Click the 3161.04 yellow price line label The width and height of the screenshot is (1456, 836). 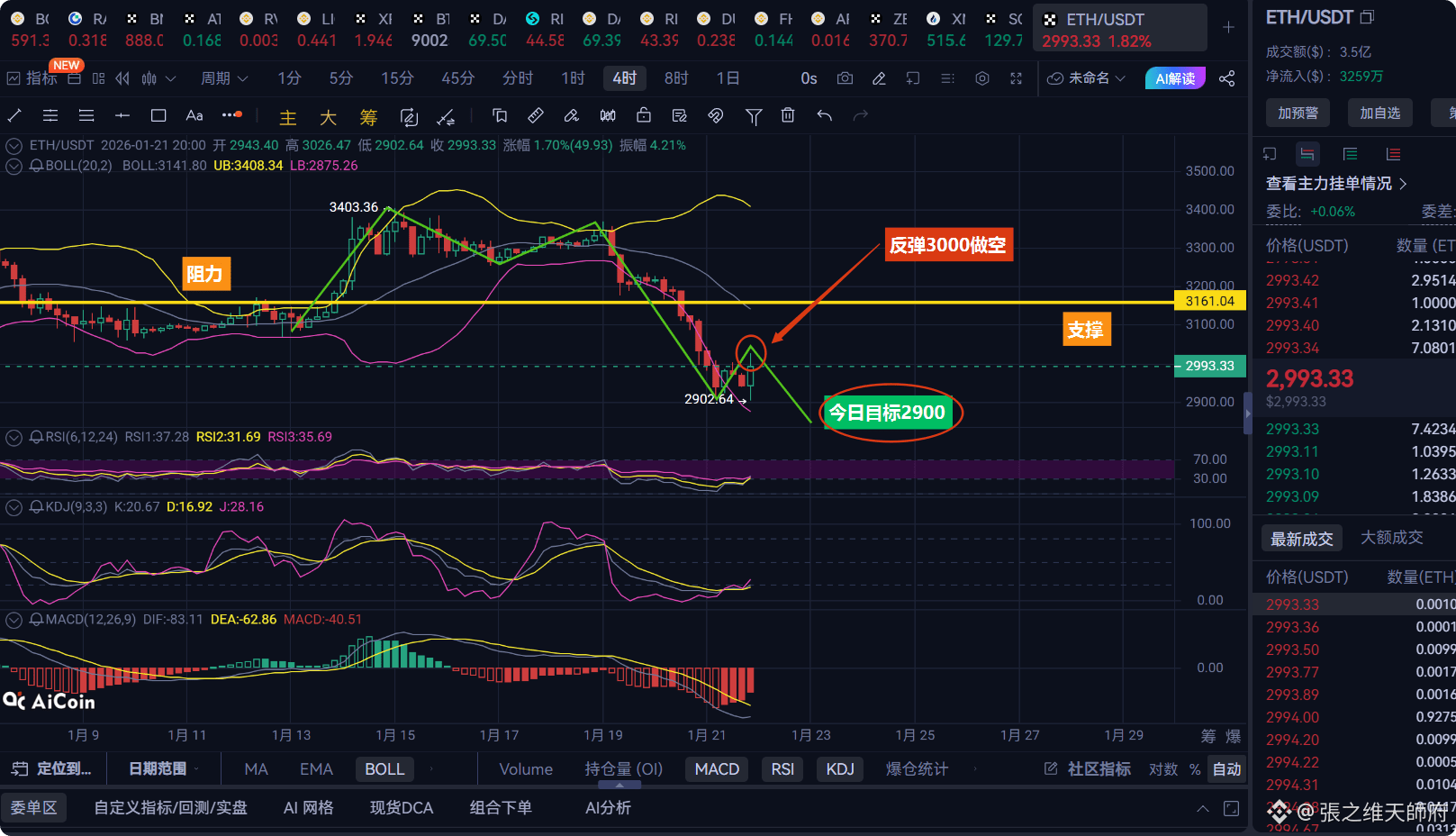click(x=1209, y=302)
